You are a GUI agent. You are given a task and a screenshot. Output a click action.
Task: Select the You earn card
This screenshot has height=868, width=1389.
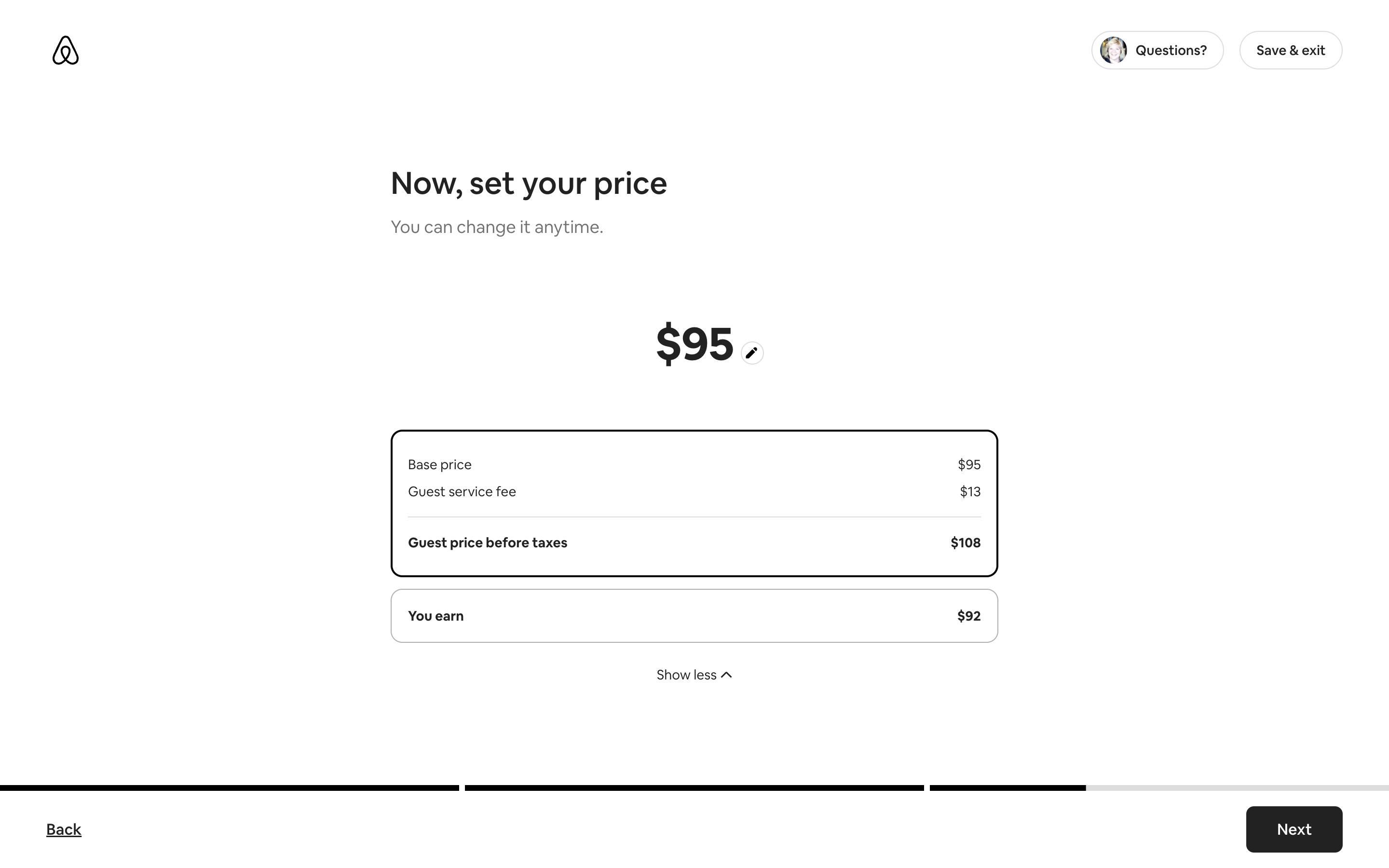(694, 615)
